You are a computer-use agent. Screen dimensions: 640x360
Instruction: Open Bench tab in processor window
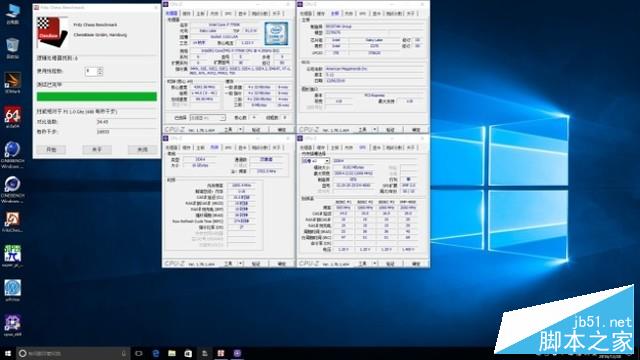tap(260, 13)
